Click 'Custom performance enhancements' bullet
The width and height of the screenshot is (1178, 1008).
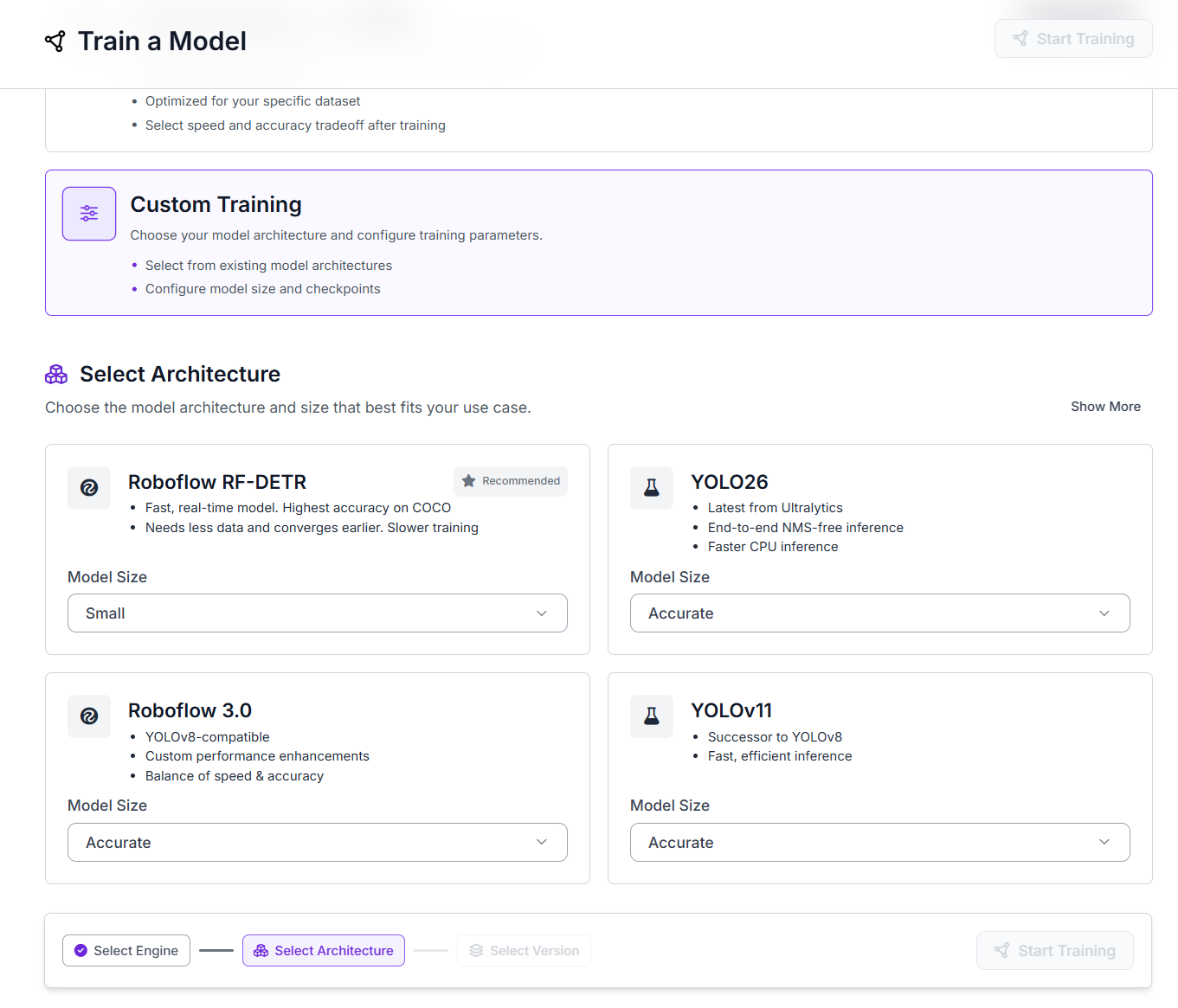pyautogui.click(x=257, y=756)
